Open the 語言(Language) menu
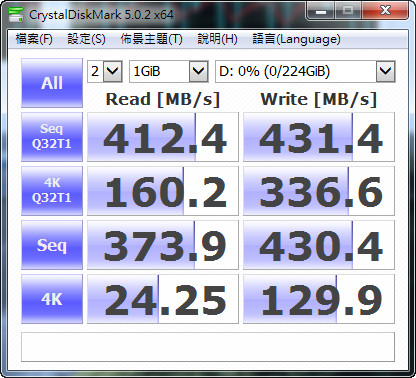The height and width of the screenshot is (378, 416). [296, 39]
